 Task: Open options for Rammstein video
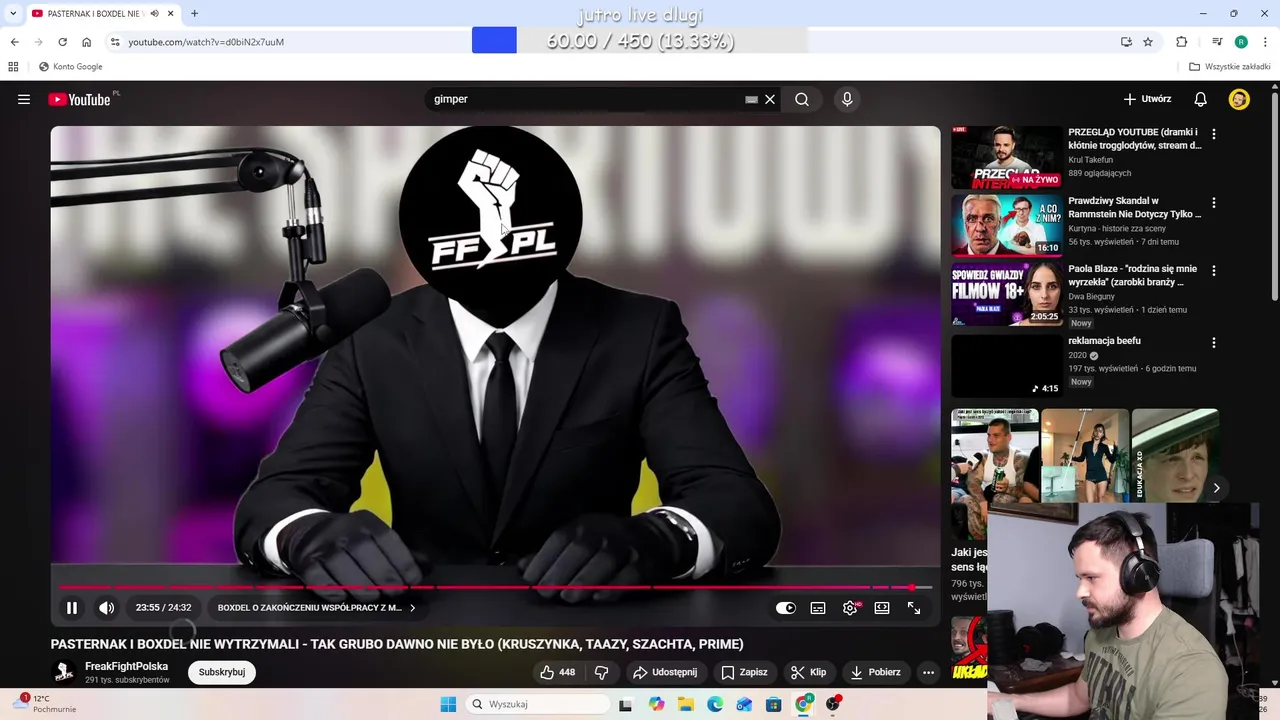click(x=1214, y=202)
